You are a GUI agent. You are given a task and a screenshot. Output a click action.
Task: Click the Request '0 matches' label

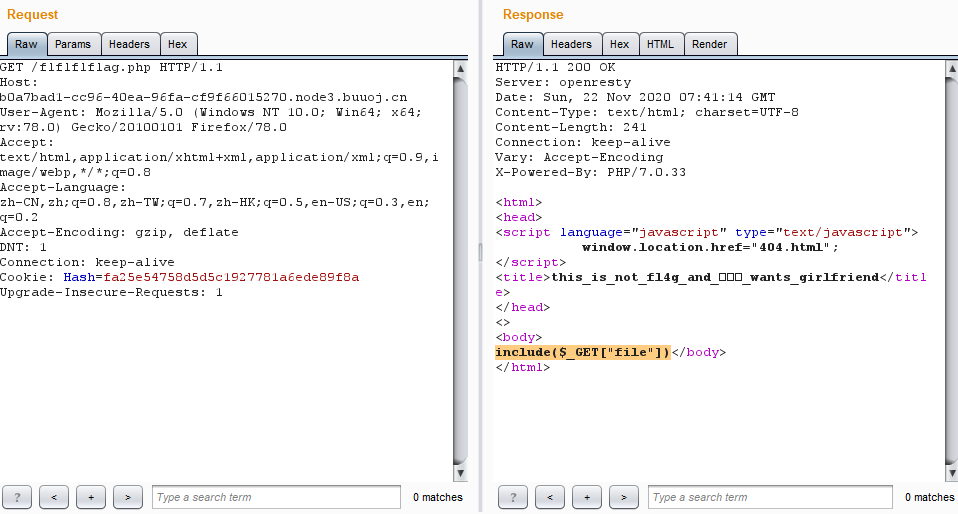pyautogui.click(x=437, y=497)
